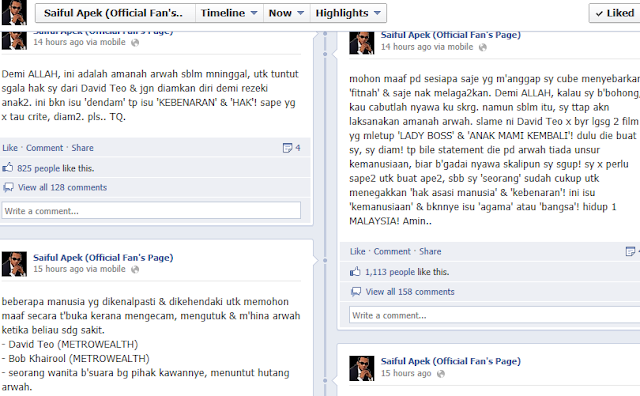This screenshot has width=640, height=396.
Task: Expand the Highlights dropdown
Action: coord(348,13)
